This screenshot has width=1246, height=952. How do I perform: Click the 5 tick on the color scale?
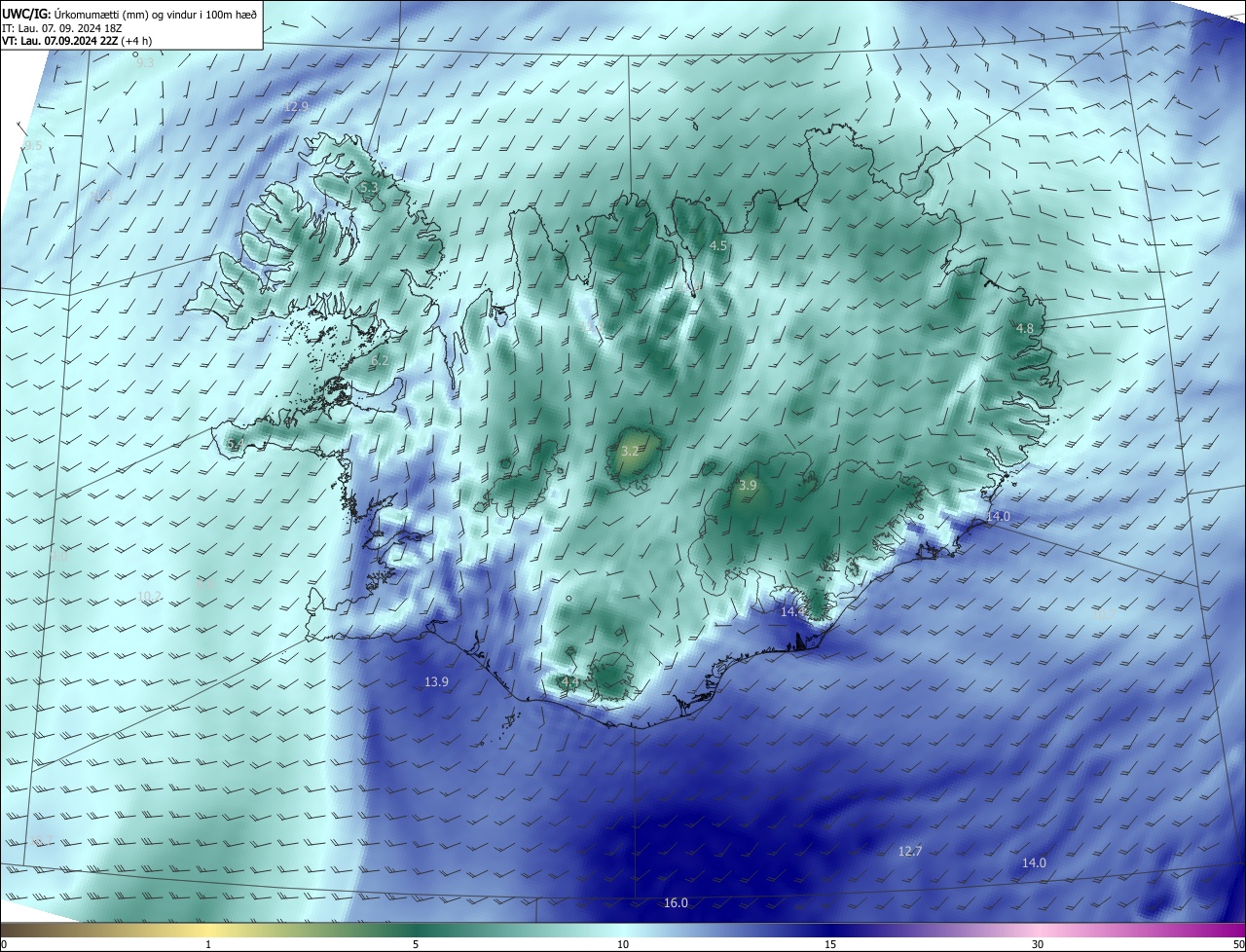[x=416, y=944]
